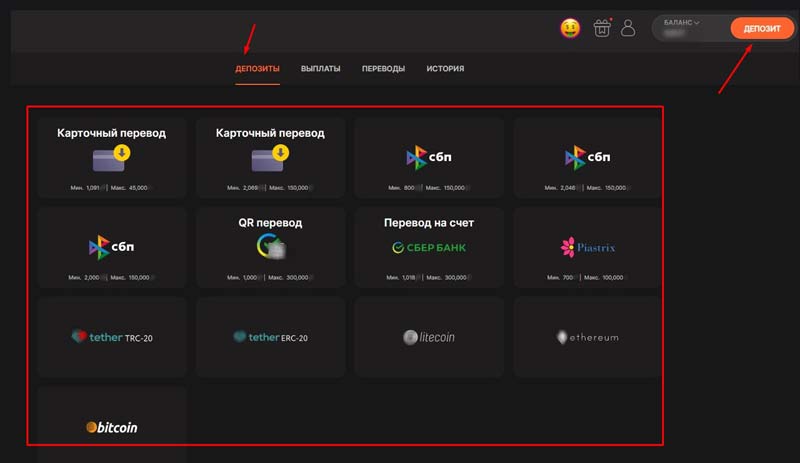Select Tether TRC-20 deposit option
This screenshot has height=463, width=800.
(x=111, y=337)
